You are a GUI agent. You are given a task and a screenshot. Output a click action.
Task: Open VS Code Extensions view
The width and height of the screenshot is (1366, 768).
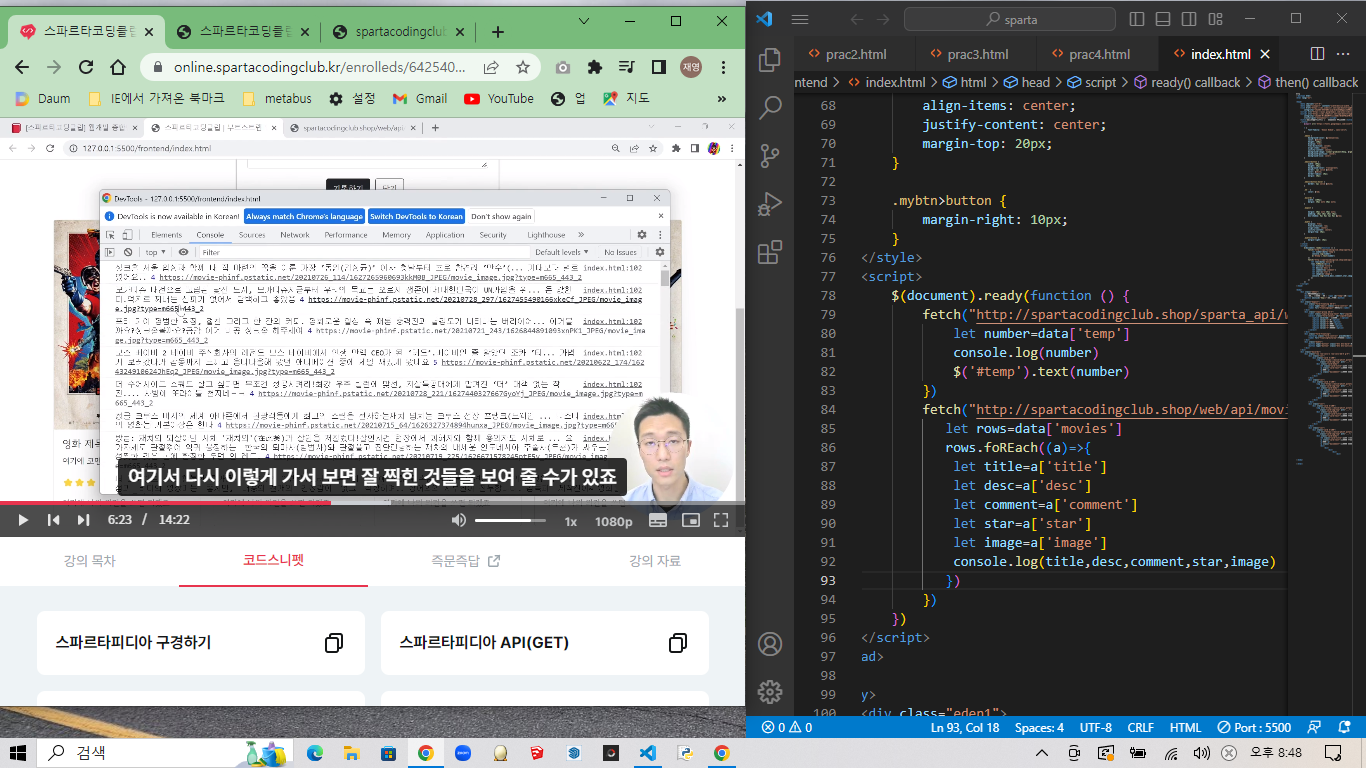tap(770, 252)
